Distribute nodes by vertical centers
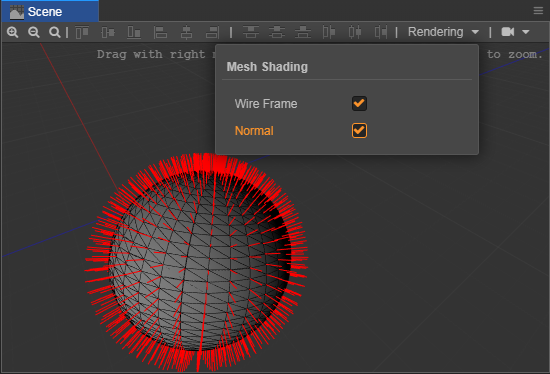The image size is (550, 374). tap(277, 32)
